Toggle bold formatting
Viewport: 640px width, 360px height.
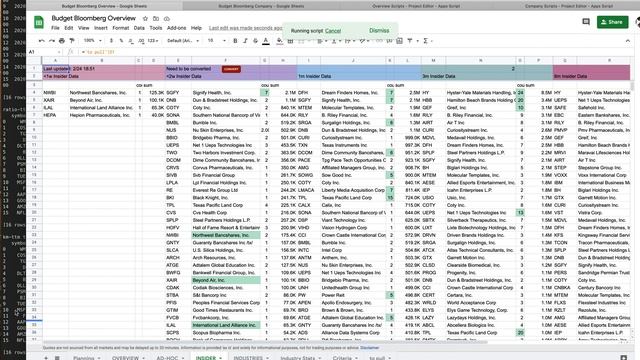(x=235, y=41)
